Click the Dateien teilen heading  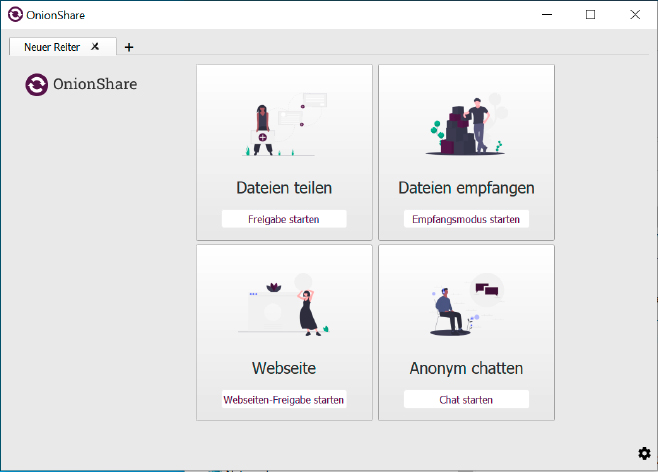tap(284, 188)
